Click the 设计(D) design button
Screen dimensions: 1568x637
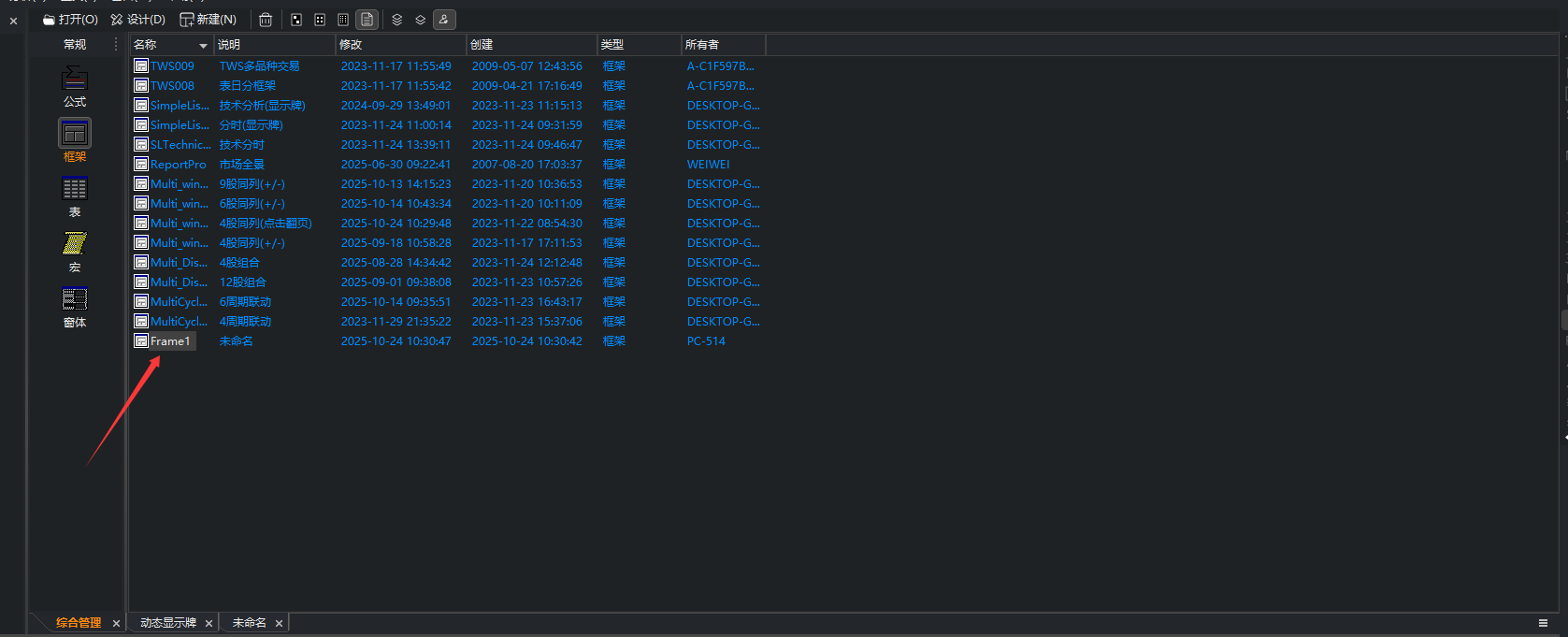(x=137, y=20)
